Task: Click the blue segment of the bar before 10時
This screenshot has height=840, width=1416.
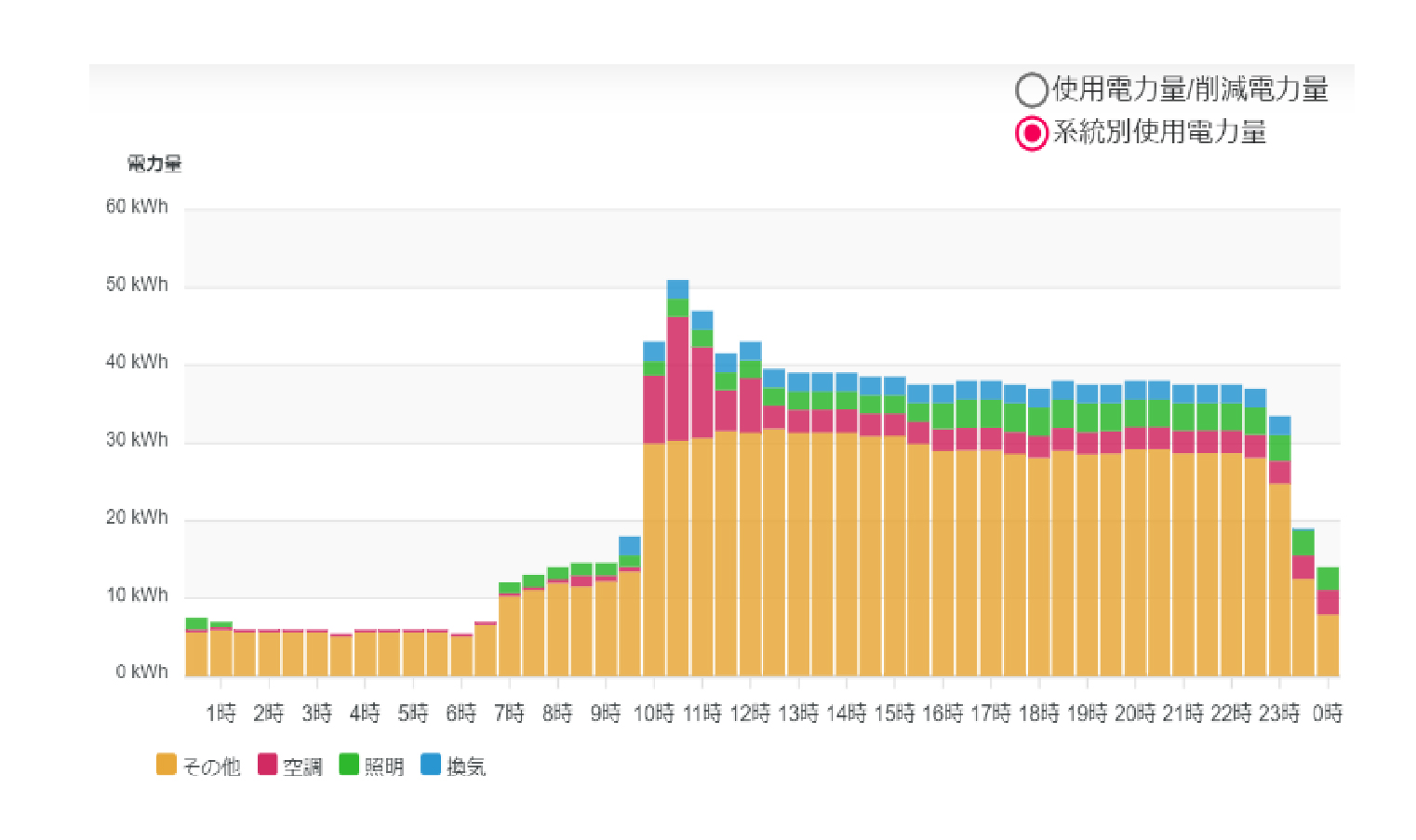Action: pos(630,546)
